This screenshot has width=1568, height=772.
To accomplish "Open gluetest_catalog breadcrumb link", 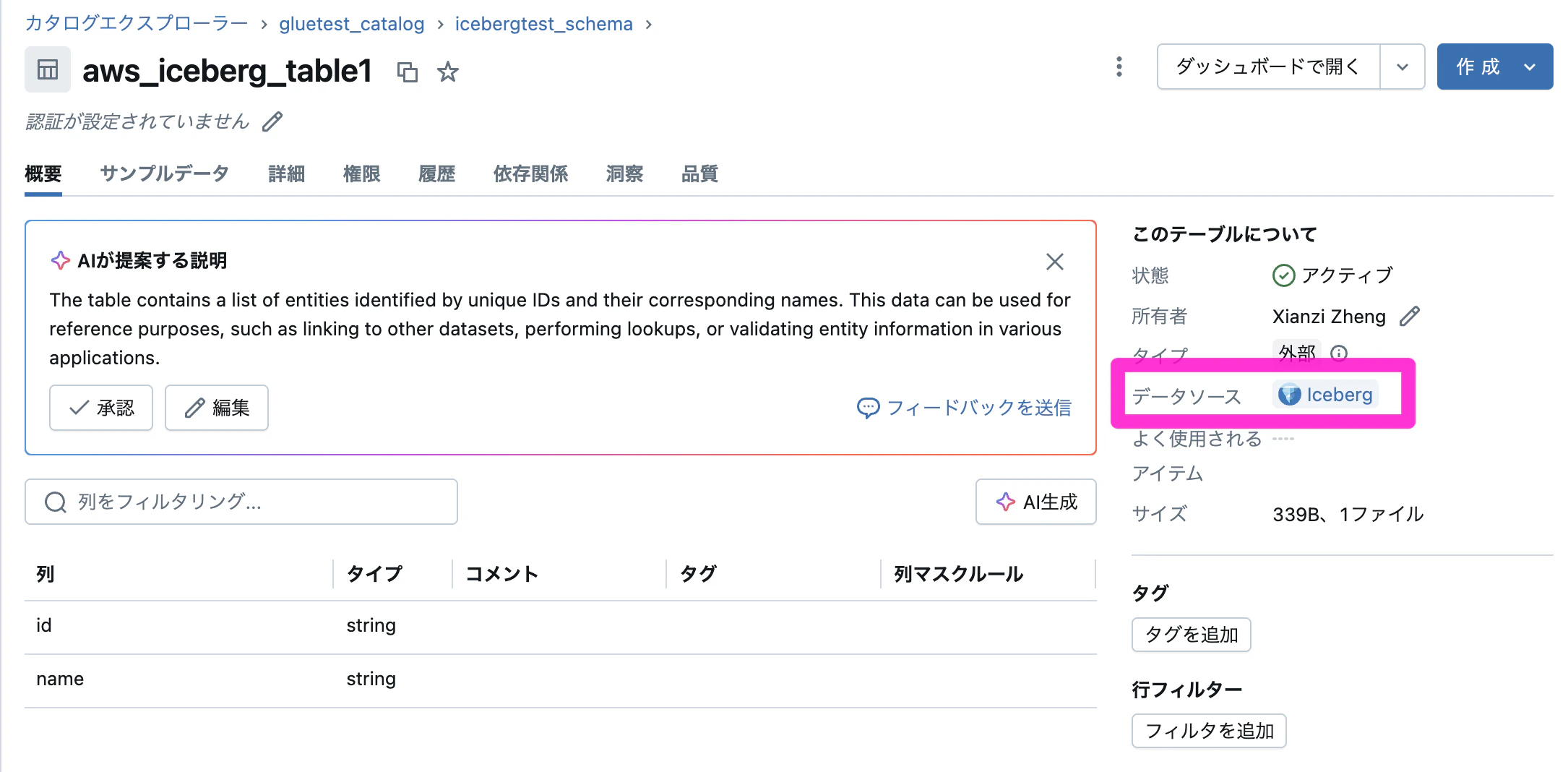I will pyautogui.click(x=352, y=24).
